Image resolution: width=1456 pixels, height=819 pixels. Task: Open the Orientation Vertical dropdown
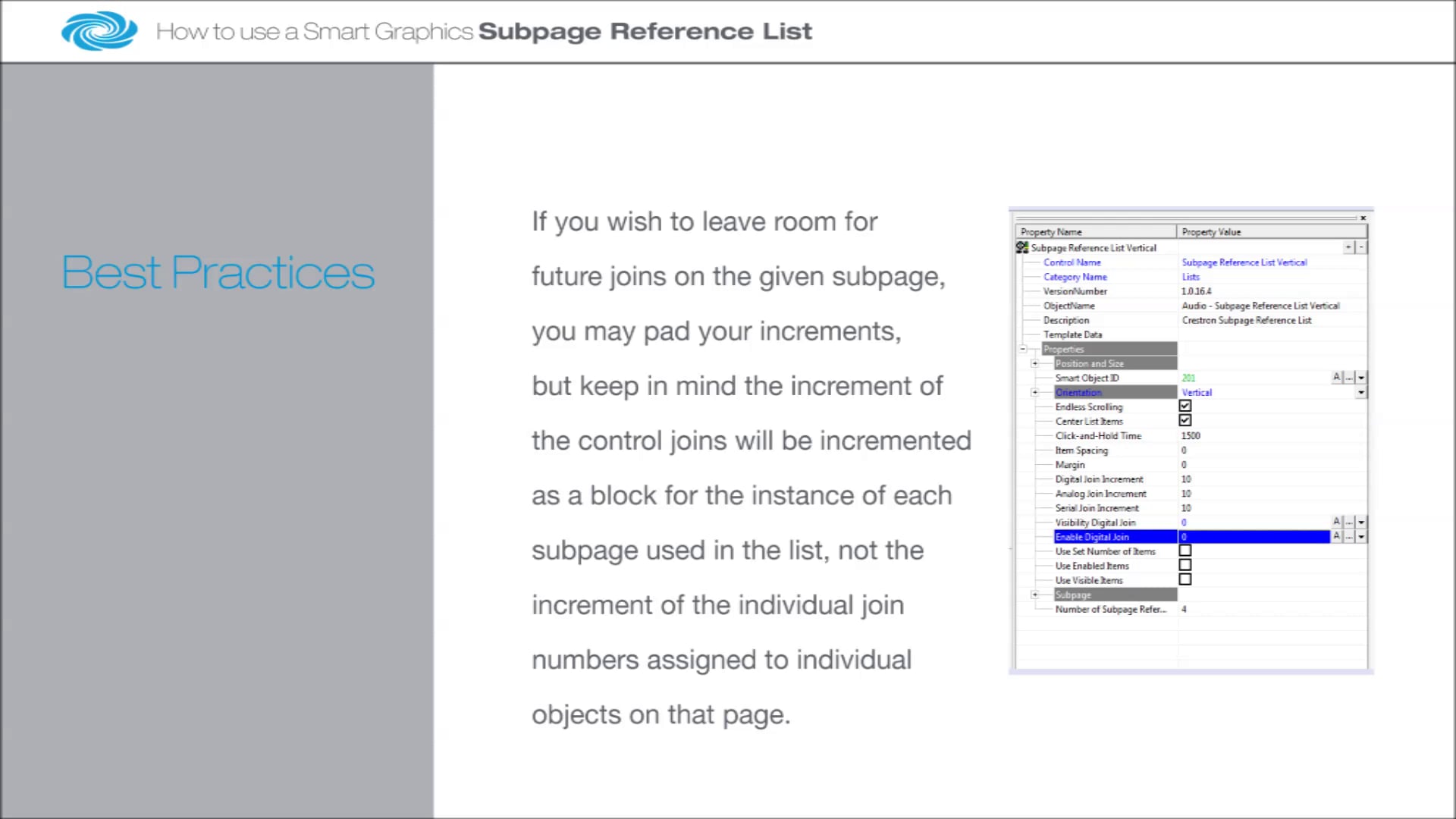[x=1361, y=393]
